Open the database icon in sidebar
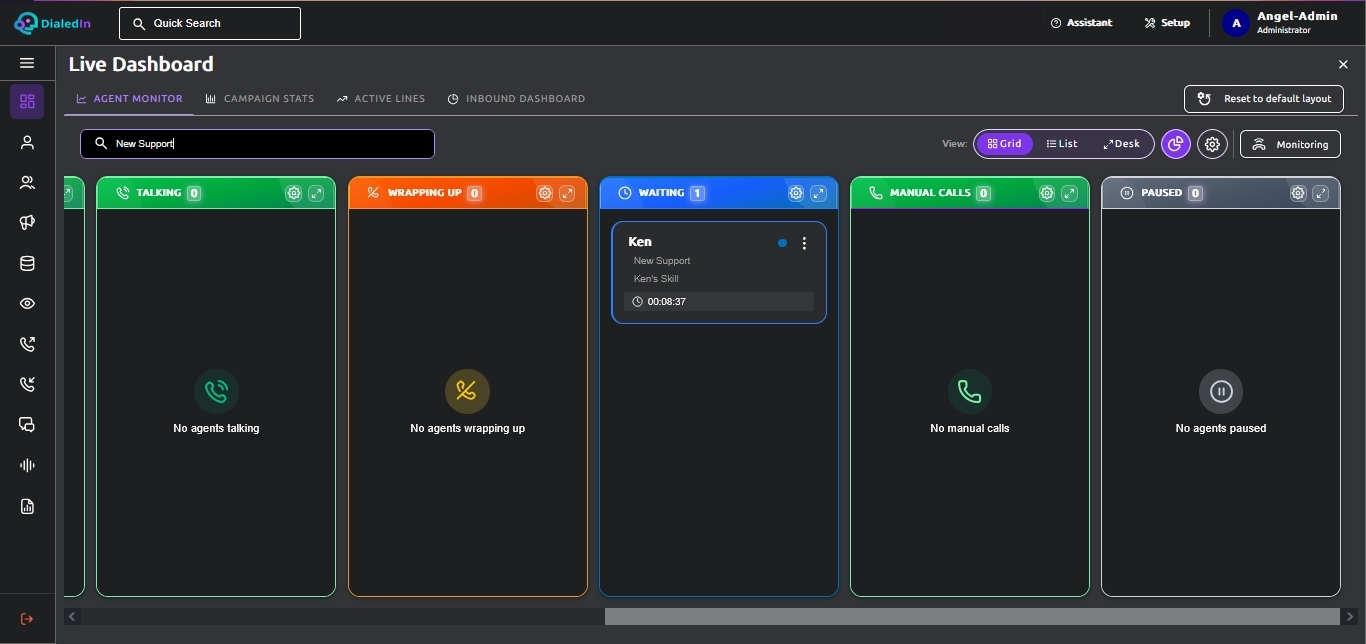 point(27,264)
